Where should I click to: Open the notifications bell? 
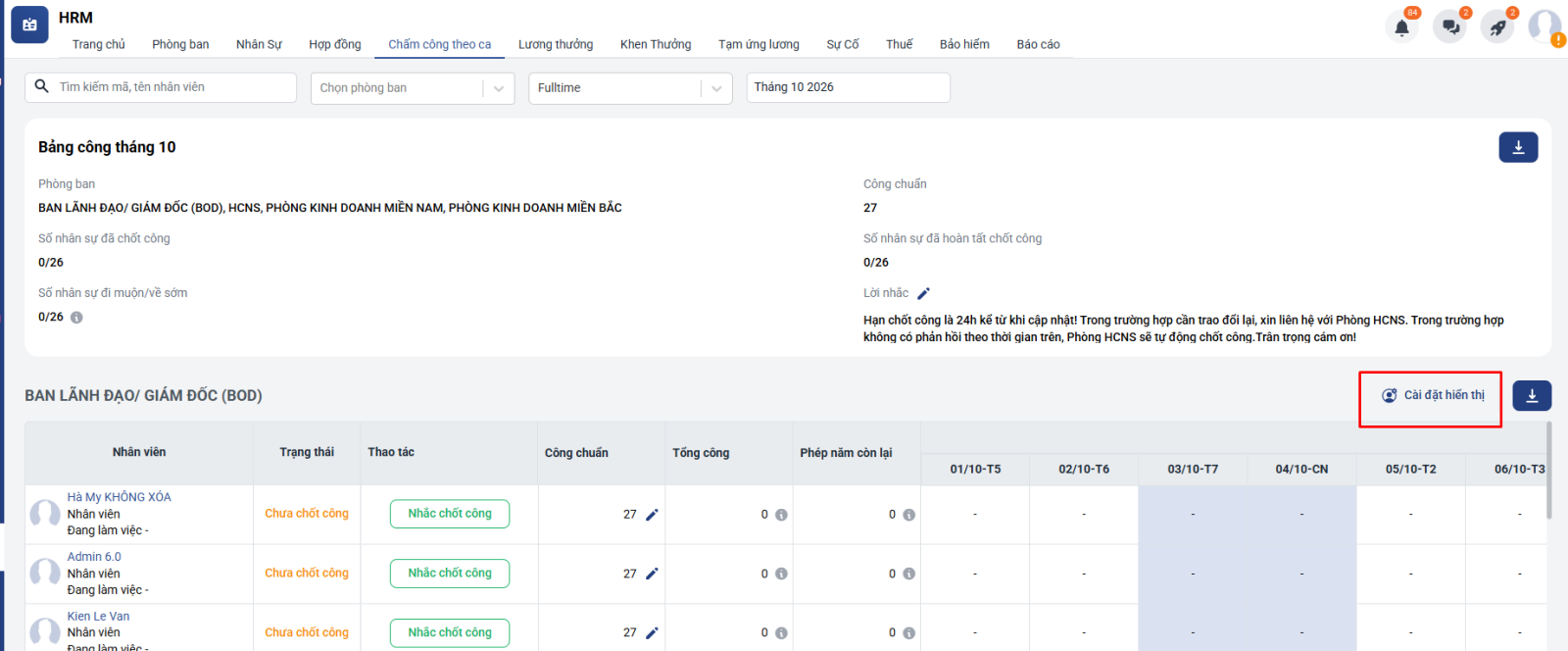(x=1402, y=27)
